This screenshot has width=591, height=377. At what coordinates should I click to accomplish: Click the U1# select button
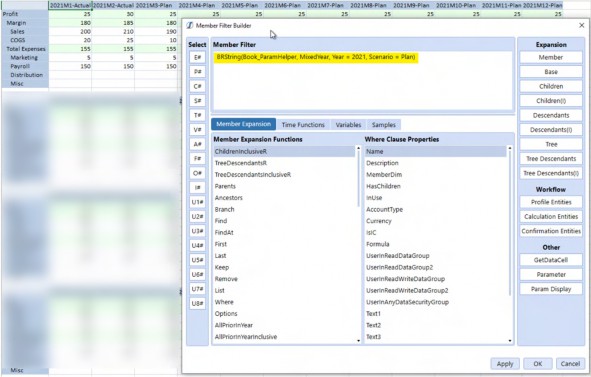[198, 202]
